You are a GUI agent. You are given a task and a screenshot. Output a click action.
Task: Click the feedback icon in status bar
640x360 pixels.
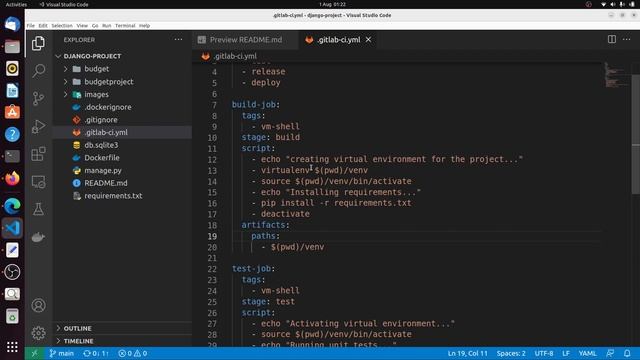coord(610,353)
